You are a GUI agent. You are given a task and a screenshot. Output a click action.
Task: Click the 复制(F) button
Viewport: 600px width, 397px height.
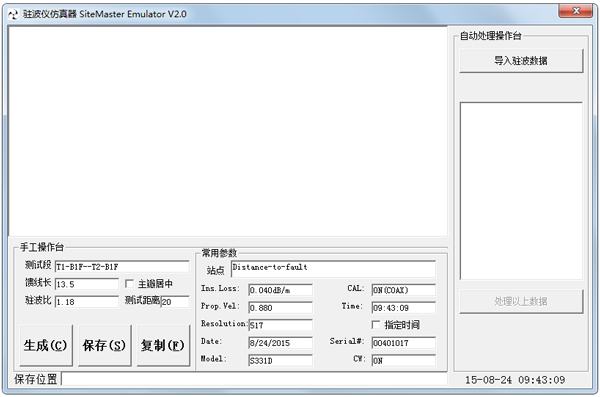(163, 345)
